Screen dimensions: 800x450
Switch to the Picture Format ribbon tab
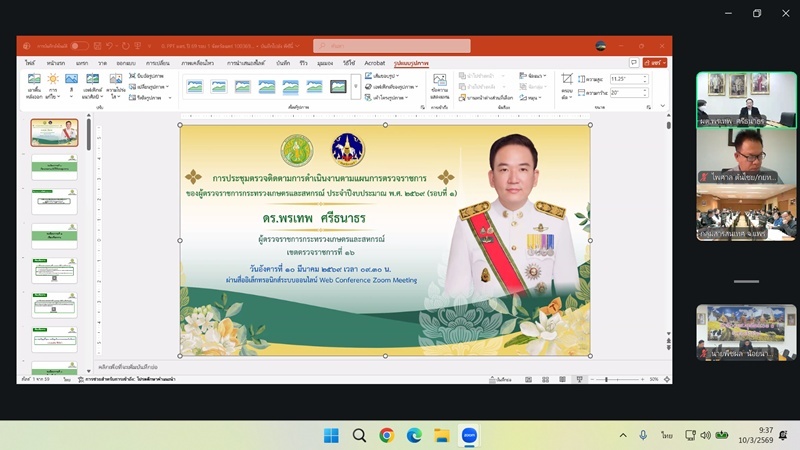click(x=411, y=63)
